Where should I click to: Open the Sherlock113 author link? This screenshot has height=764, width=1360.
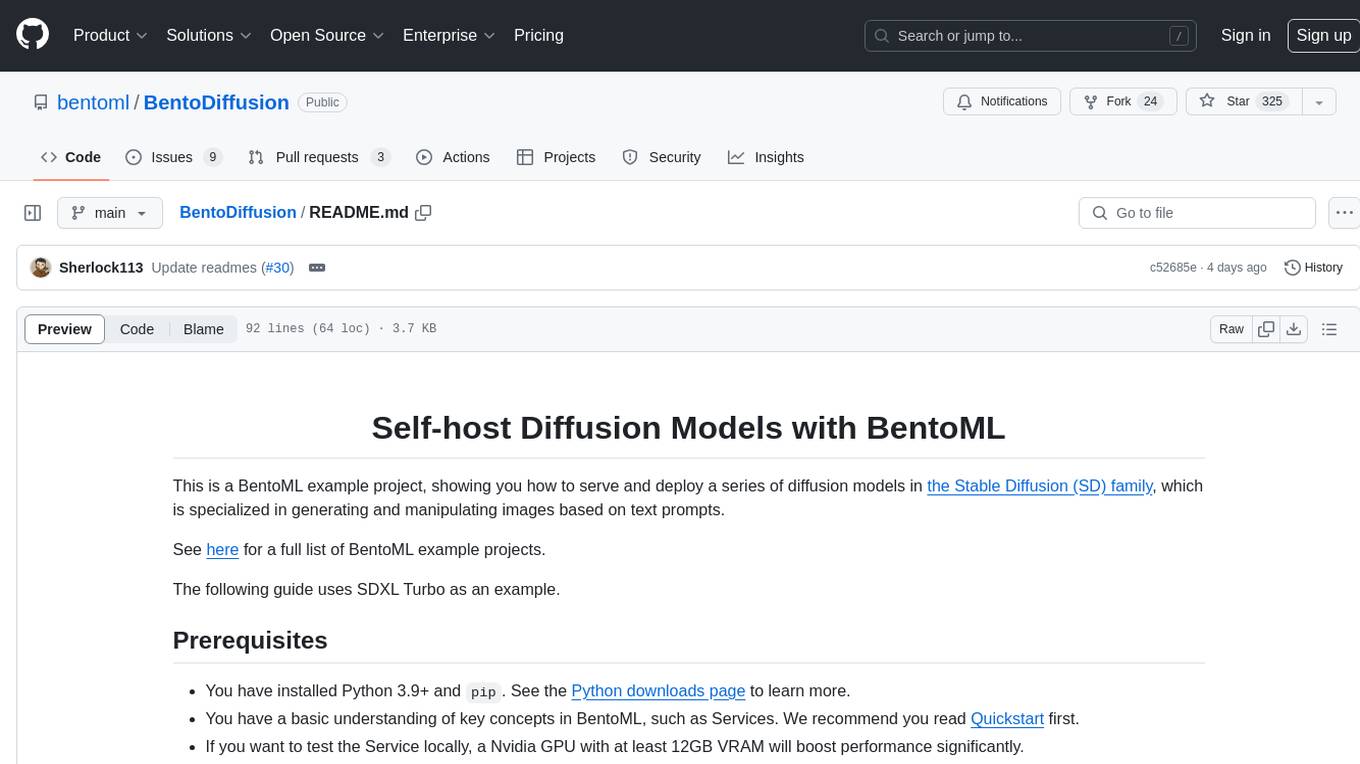click(101, 268)
